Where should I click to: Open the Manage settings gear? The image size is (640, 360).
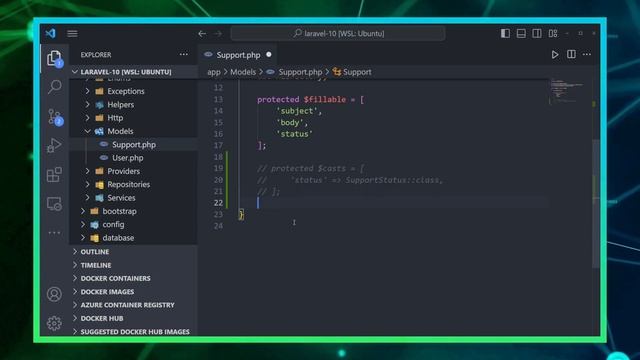(54, 323)
